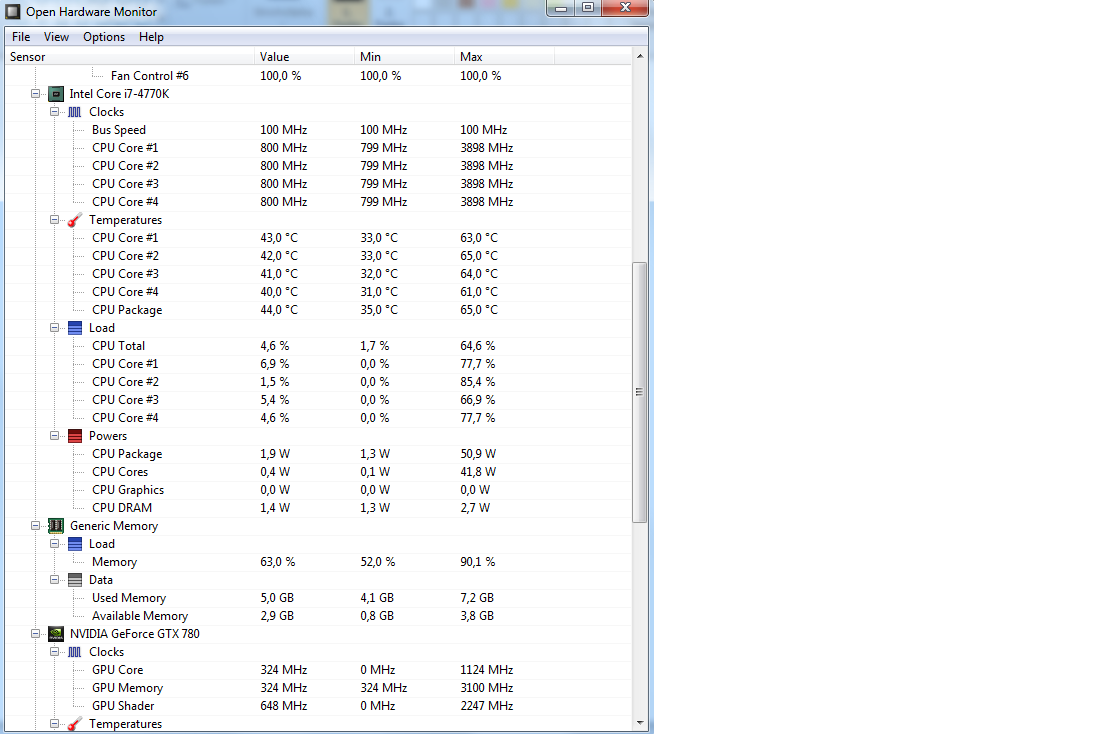Collapse the Generic Memory Load group
The width and height of the screenshot is (1118, 734).
(x=54, y=544)
